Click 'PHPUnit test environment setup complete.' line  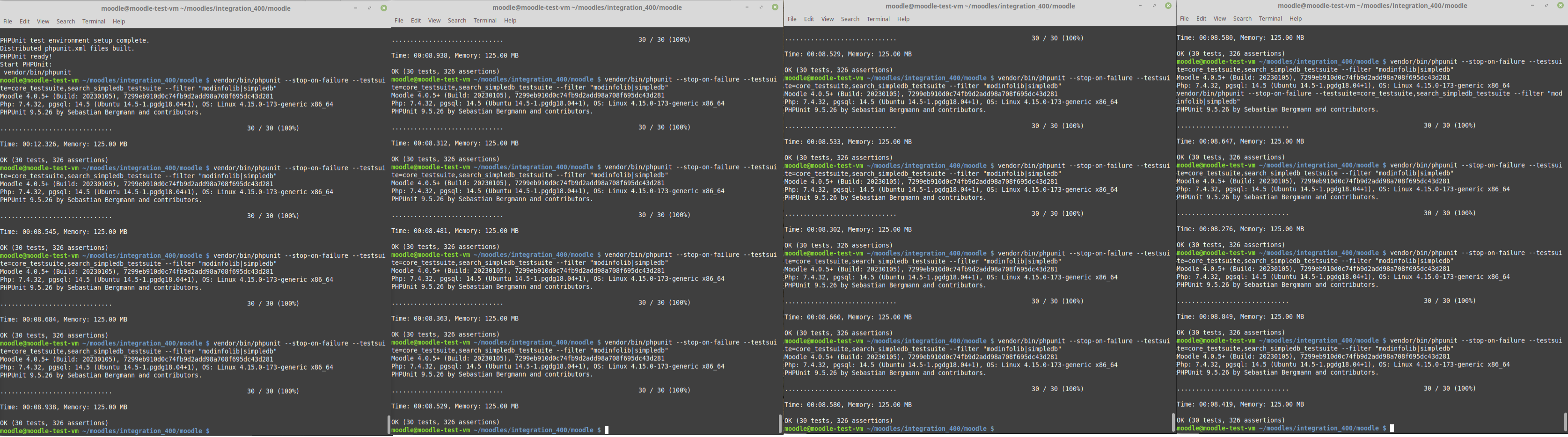[x=75, y=41]
